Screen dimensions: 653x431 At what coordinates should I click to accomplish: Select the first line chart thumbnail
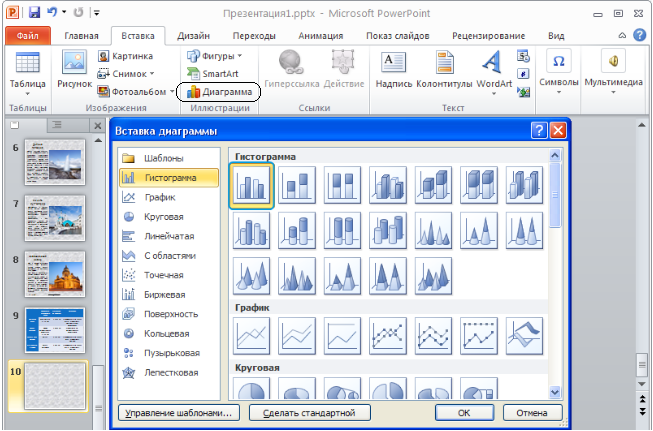coord(251,336)
